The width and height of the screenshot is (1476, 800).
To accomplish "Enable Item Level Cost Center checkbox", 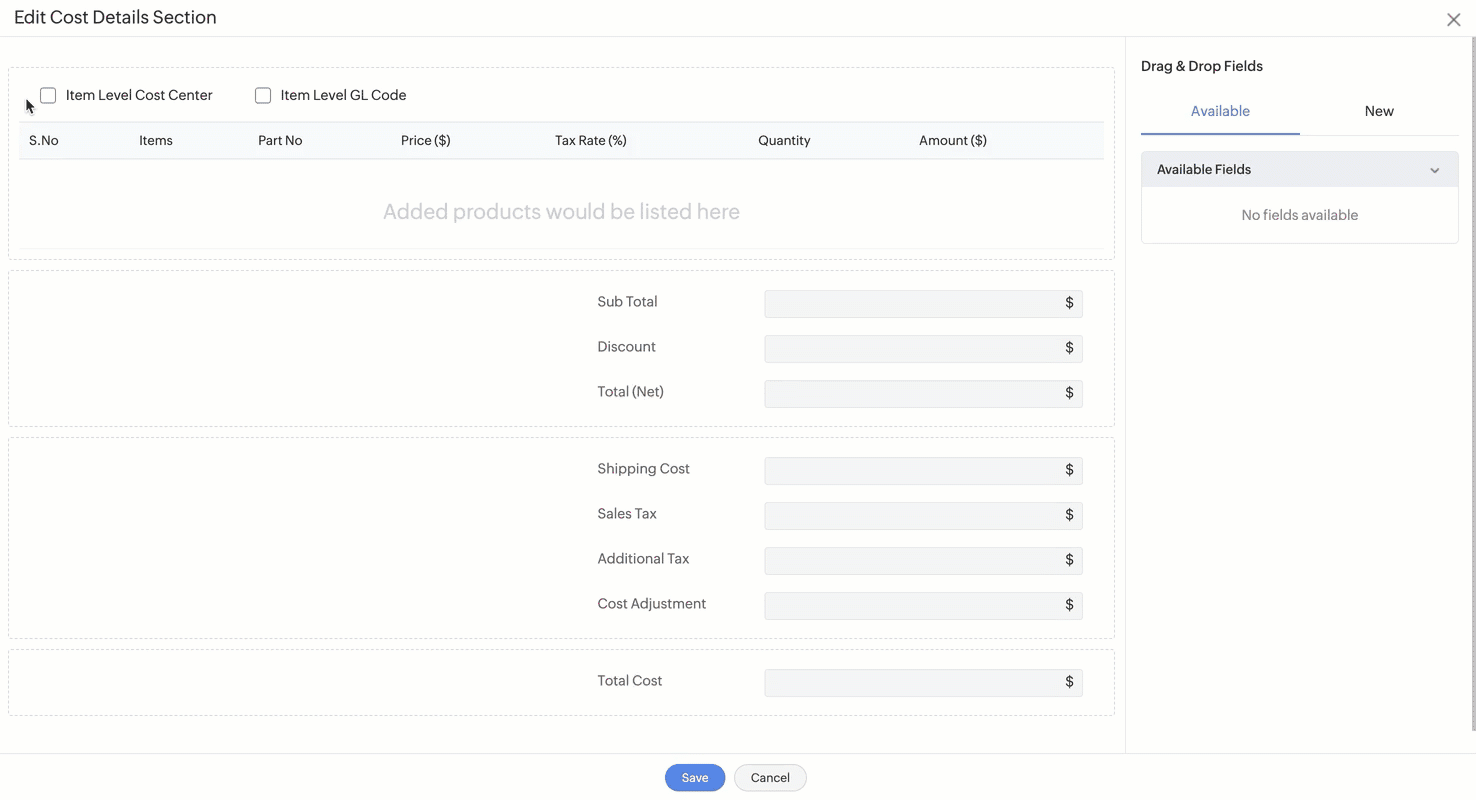I will (48, 96).
